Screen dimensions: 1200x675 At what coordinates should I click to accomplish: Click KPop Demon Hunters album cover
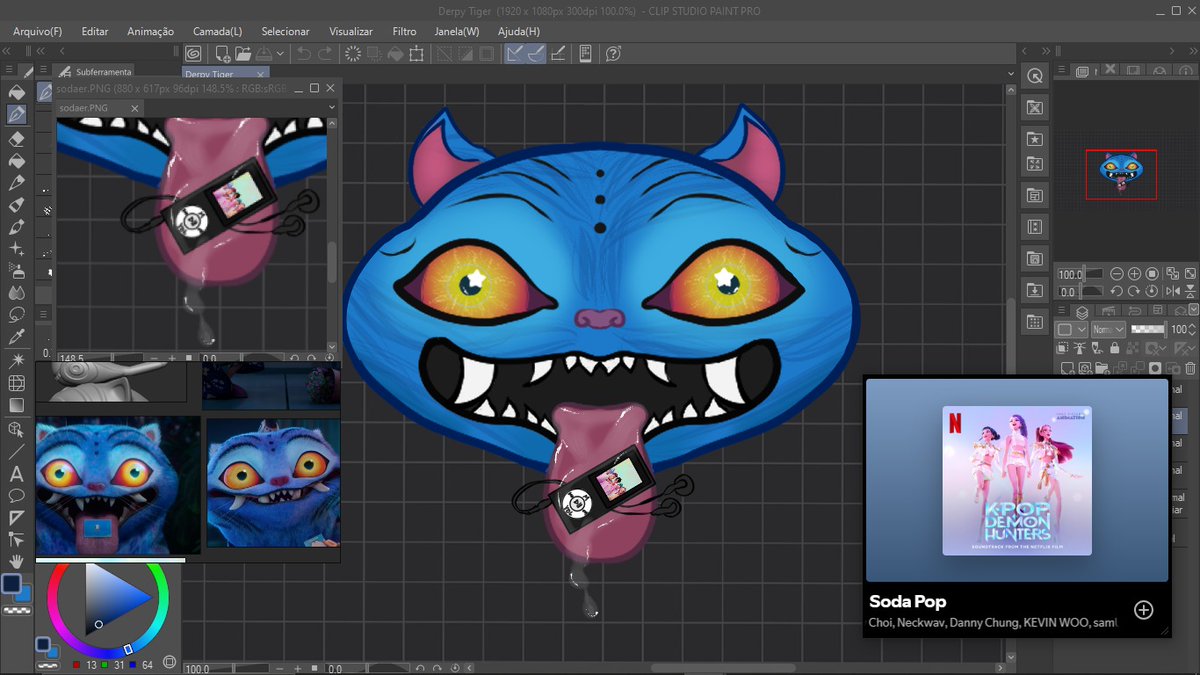pos(1017,481)
